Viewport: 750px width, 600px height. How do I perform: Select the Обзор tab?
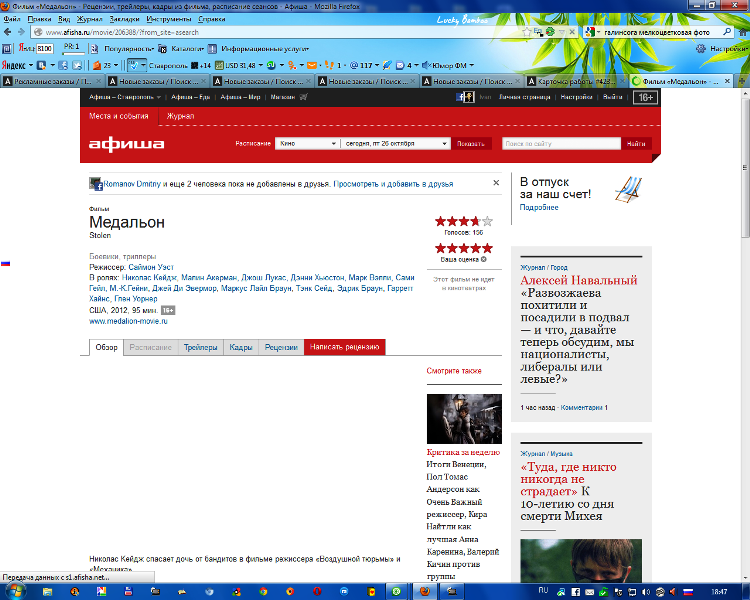(x=106, y=347)
